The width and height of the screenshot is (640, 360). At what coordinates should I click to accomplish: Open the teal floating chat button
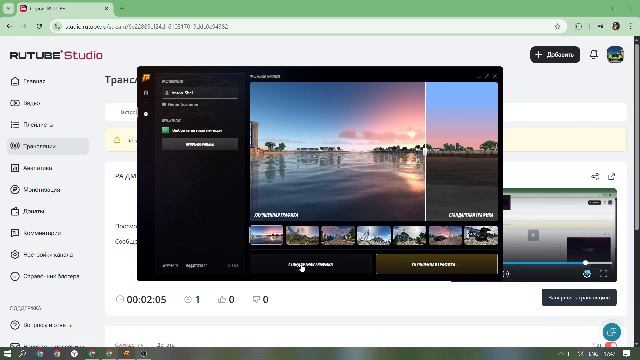(612, 332)
